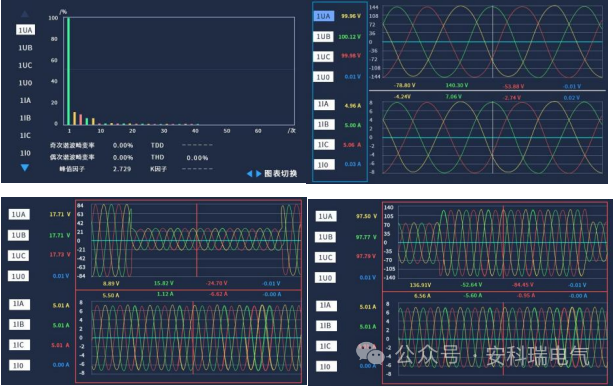Viewport: 614px width, 387px height.
Task: Select 1UA in the harmonic spectrum channel list
Action: tap(25, 30)
